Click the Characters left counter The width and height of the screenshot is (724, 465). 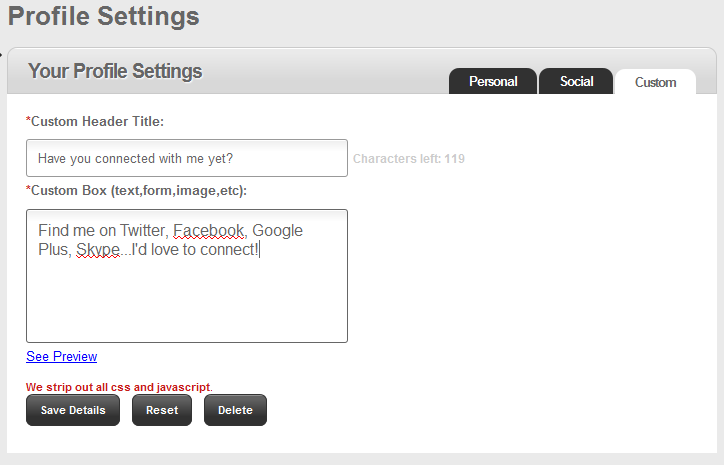point(408,158)
